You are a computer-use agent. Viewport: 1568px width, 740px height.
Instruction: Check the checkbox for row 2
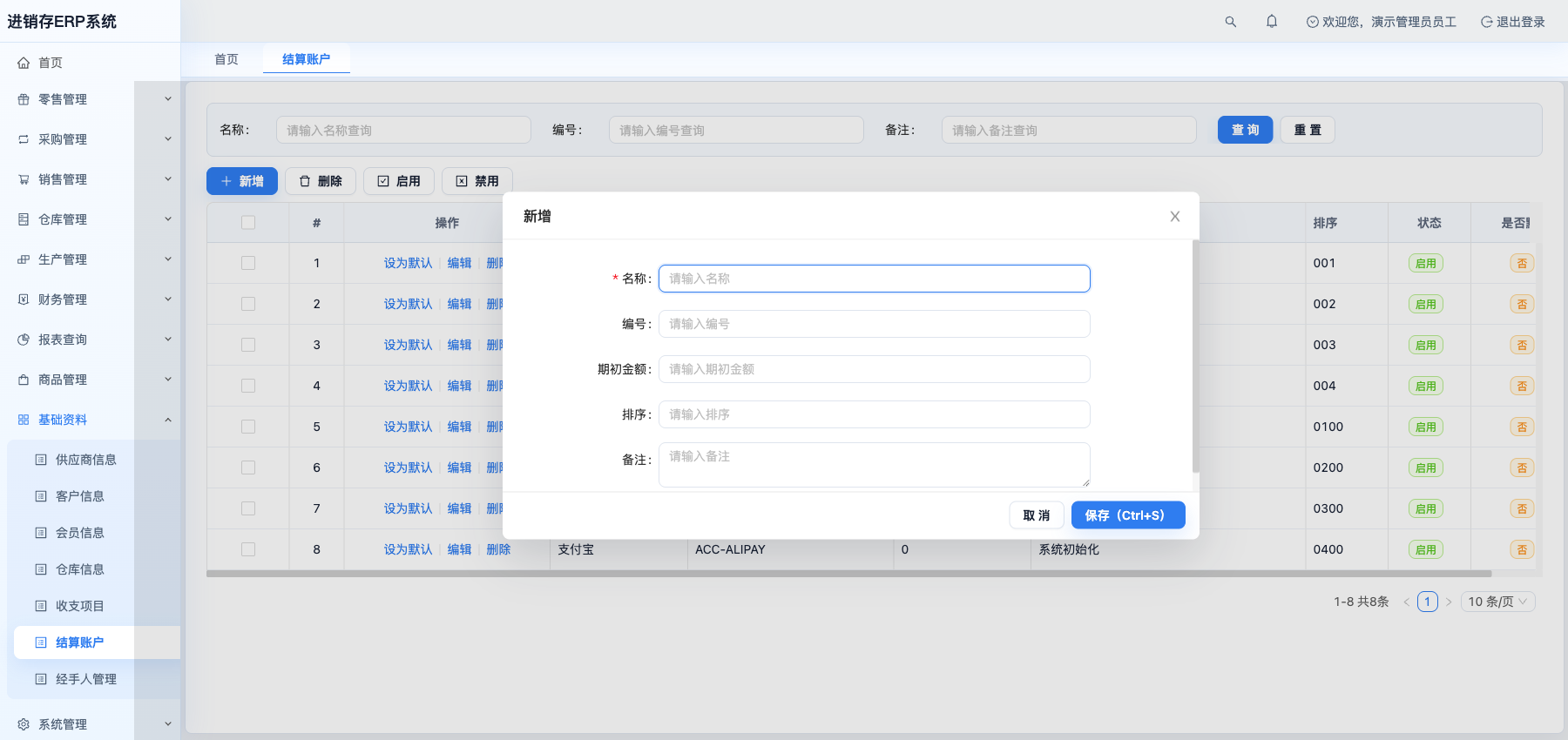click(248, 304)
